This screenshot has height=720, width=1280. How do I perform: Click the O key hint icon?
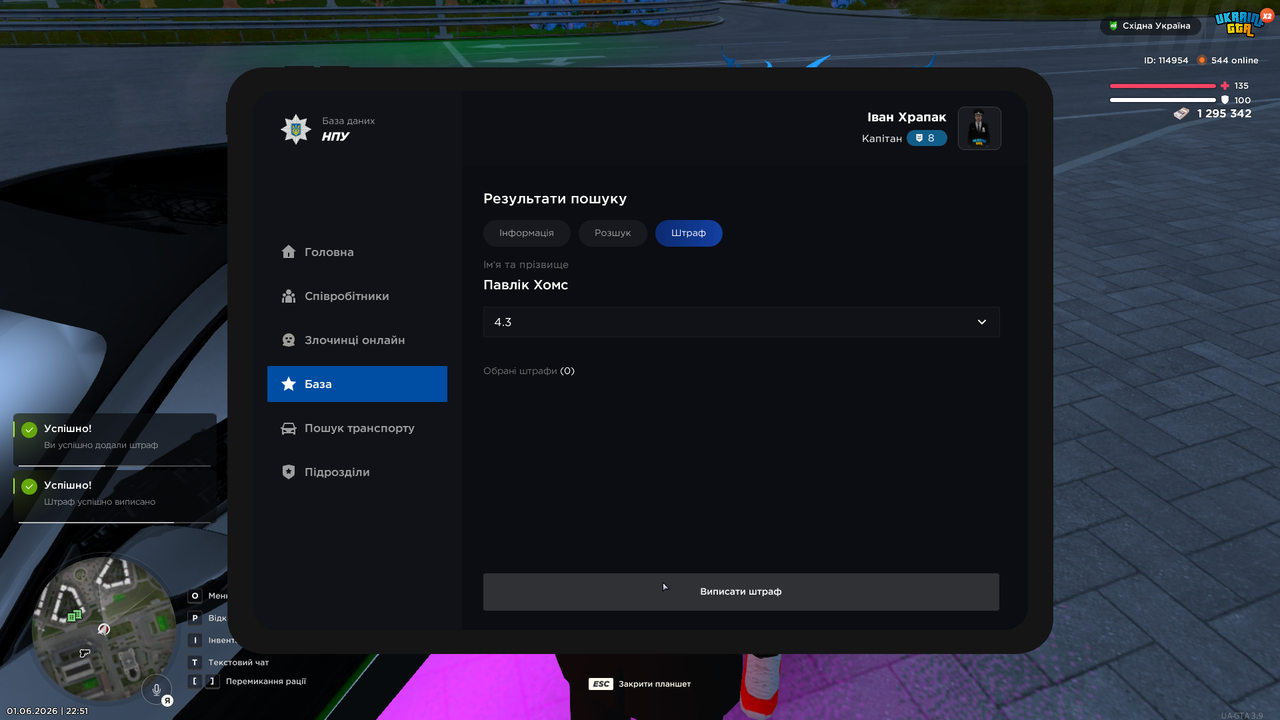pyautogui.click(x=196, y=596)
